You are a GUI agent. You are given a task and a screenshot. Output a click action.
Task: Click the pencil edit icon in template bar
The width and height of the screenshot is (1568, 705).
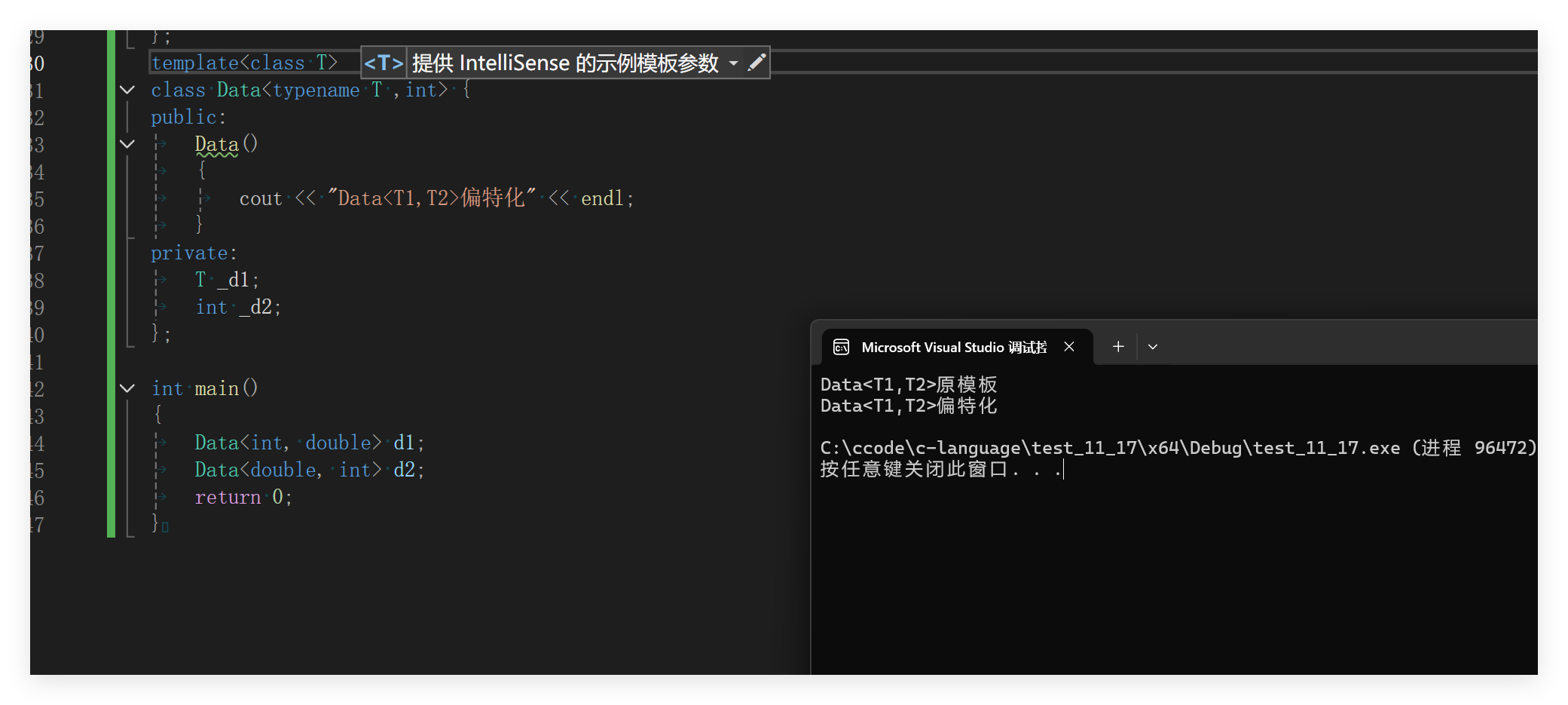point(756,63)
